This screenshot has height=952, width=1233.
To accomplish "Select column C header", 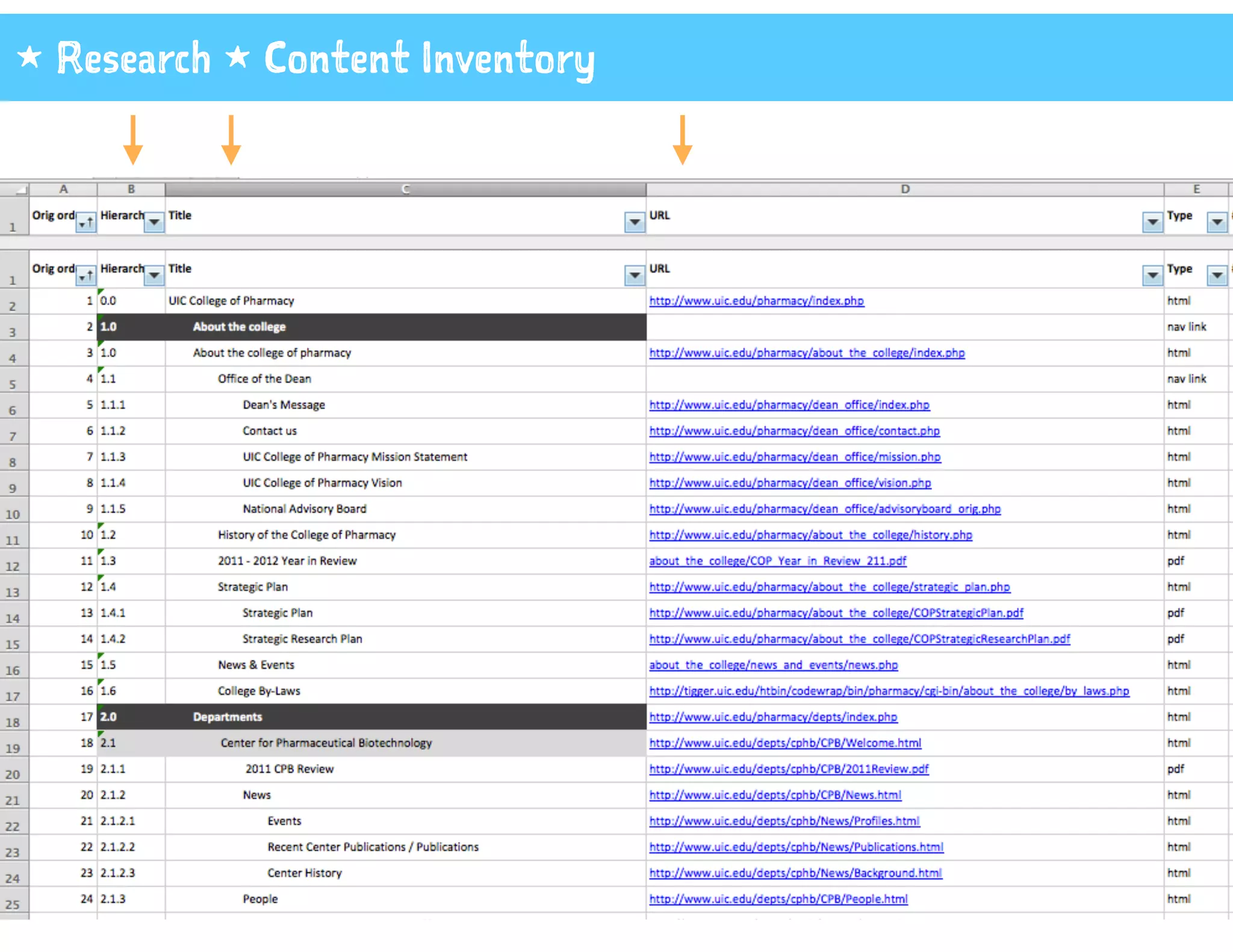I will click(406, 190).
